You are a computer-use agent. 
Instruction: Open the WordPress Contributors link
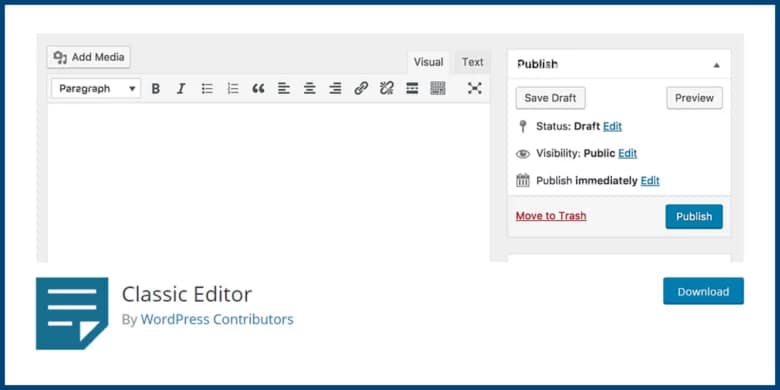pyautogui.click(x=217, y=319)
